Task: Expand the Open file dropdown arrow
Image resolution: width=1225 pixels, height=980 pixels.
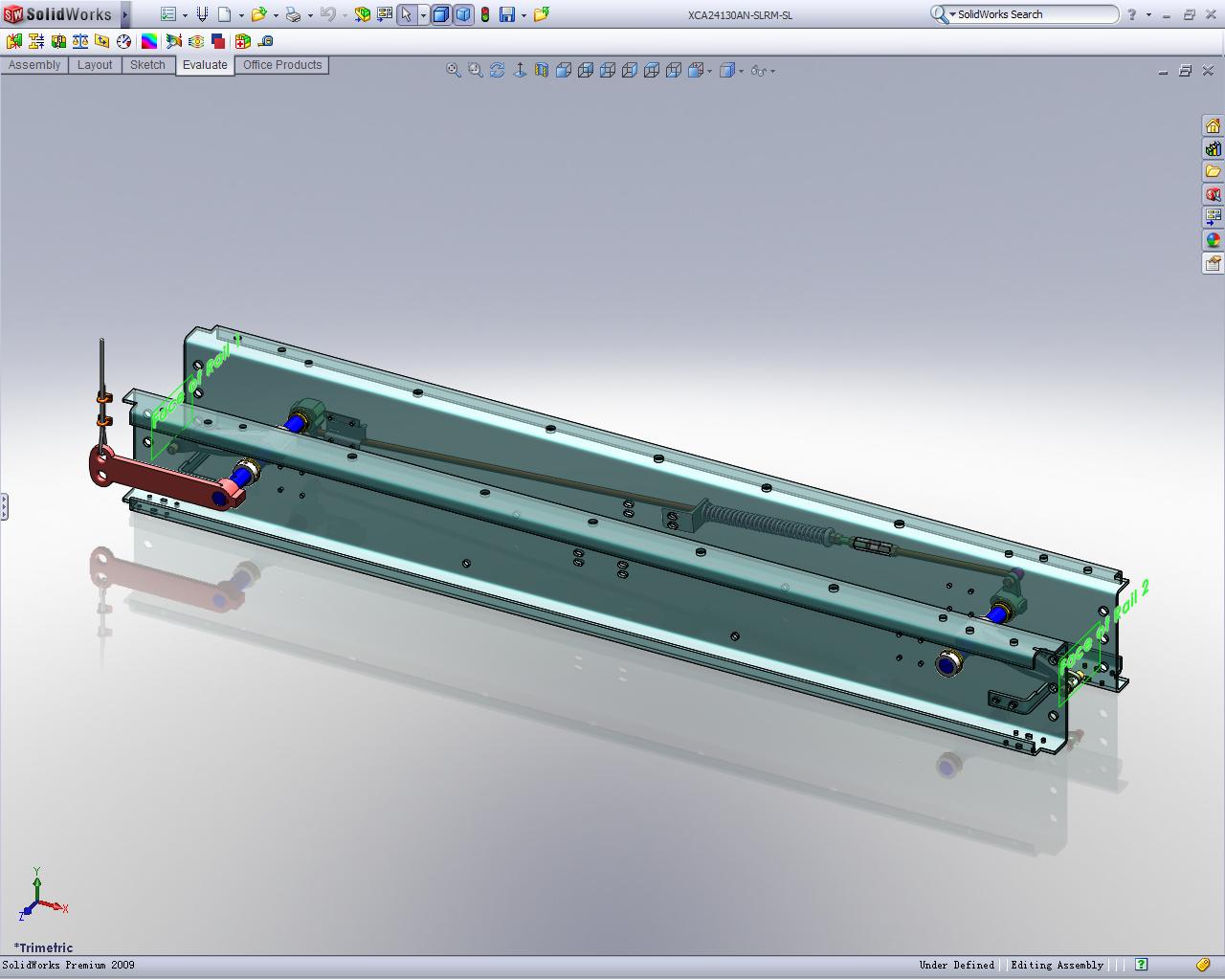Action: click(x=276, y=15)
